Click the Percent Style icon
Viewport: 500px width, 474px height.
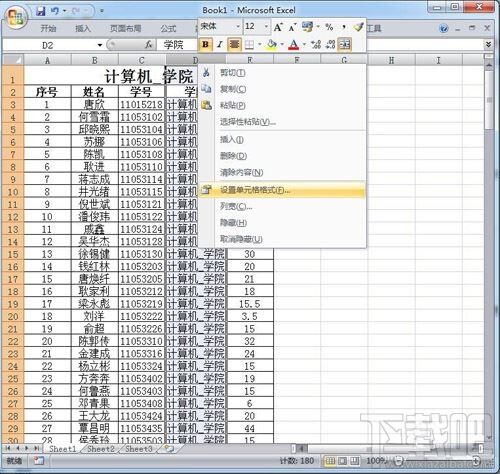[x=329, y=27]
